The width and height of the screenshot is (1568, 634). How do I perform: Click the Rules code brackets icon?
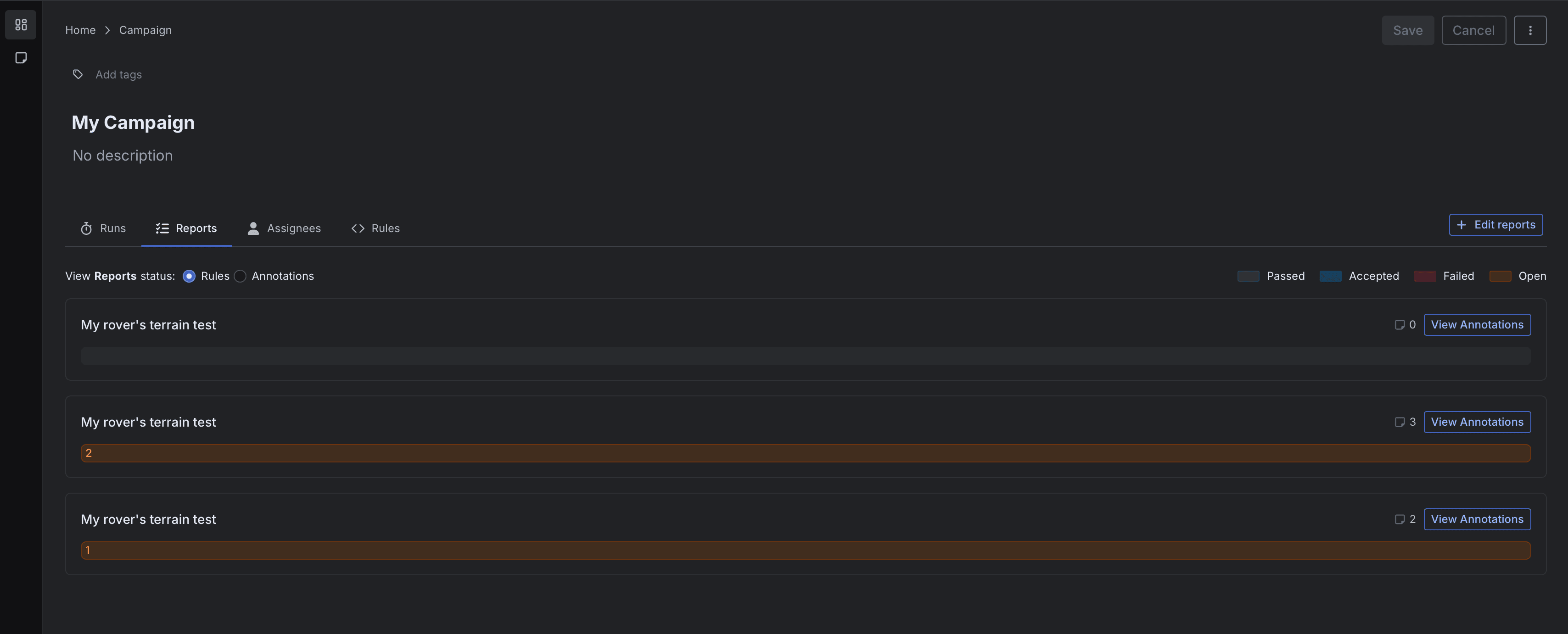click(x=358, y=228)
